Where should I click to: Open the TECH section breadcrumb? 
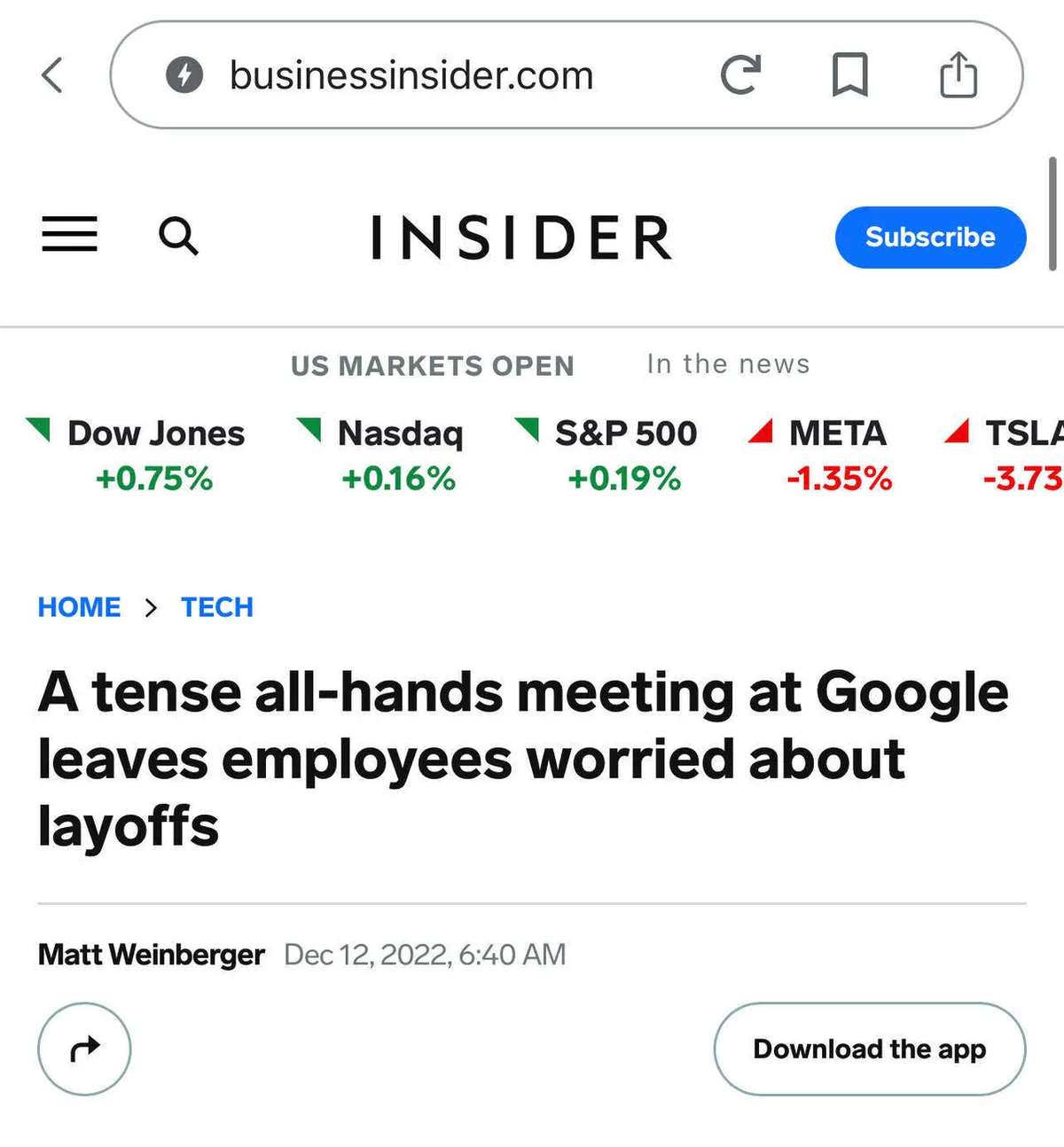tap(217, 607)
